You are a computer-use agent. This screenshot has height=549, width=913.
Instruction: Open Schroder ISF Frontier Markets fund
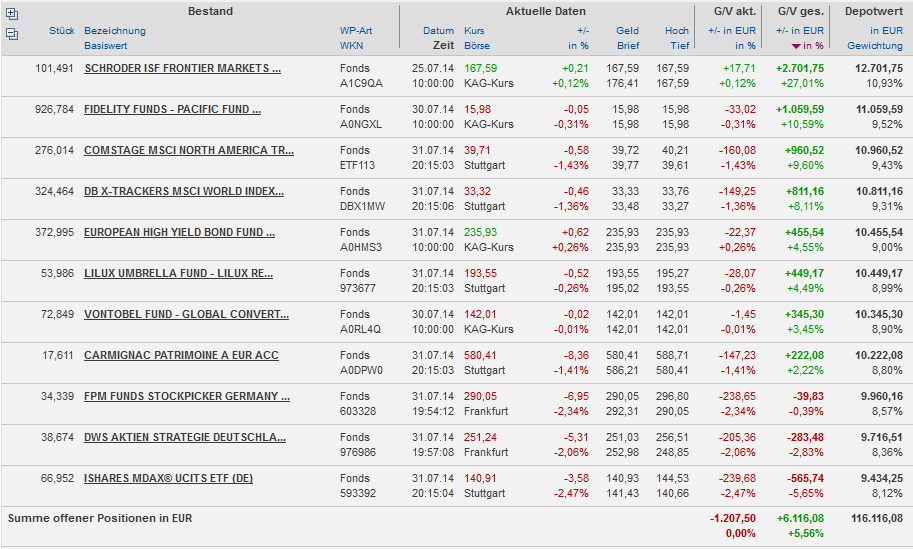coord(182,68)
